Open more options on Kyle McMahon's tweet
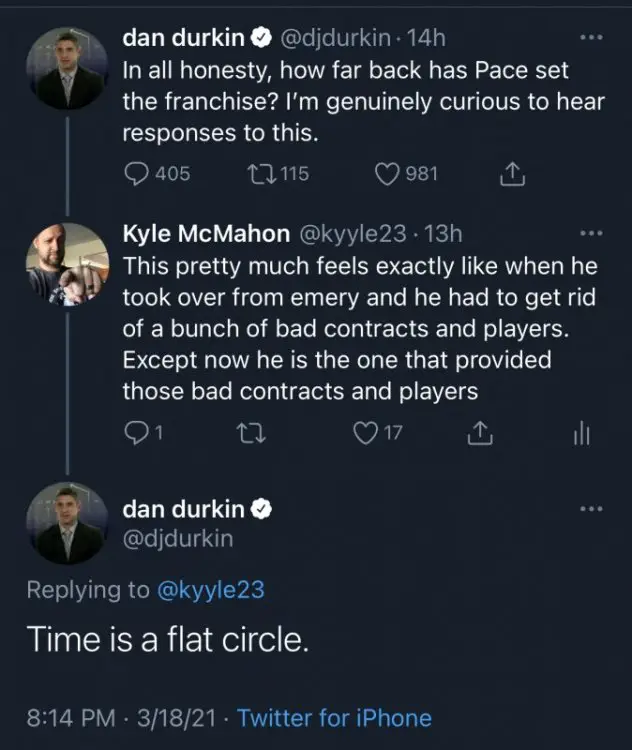This screenshot has width=632, height=750. pos(591,233)
